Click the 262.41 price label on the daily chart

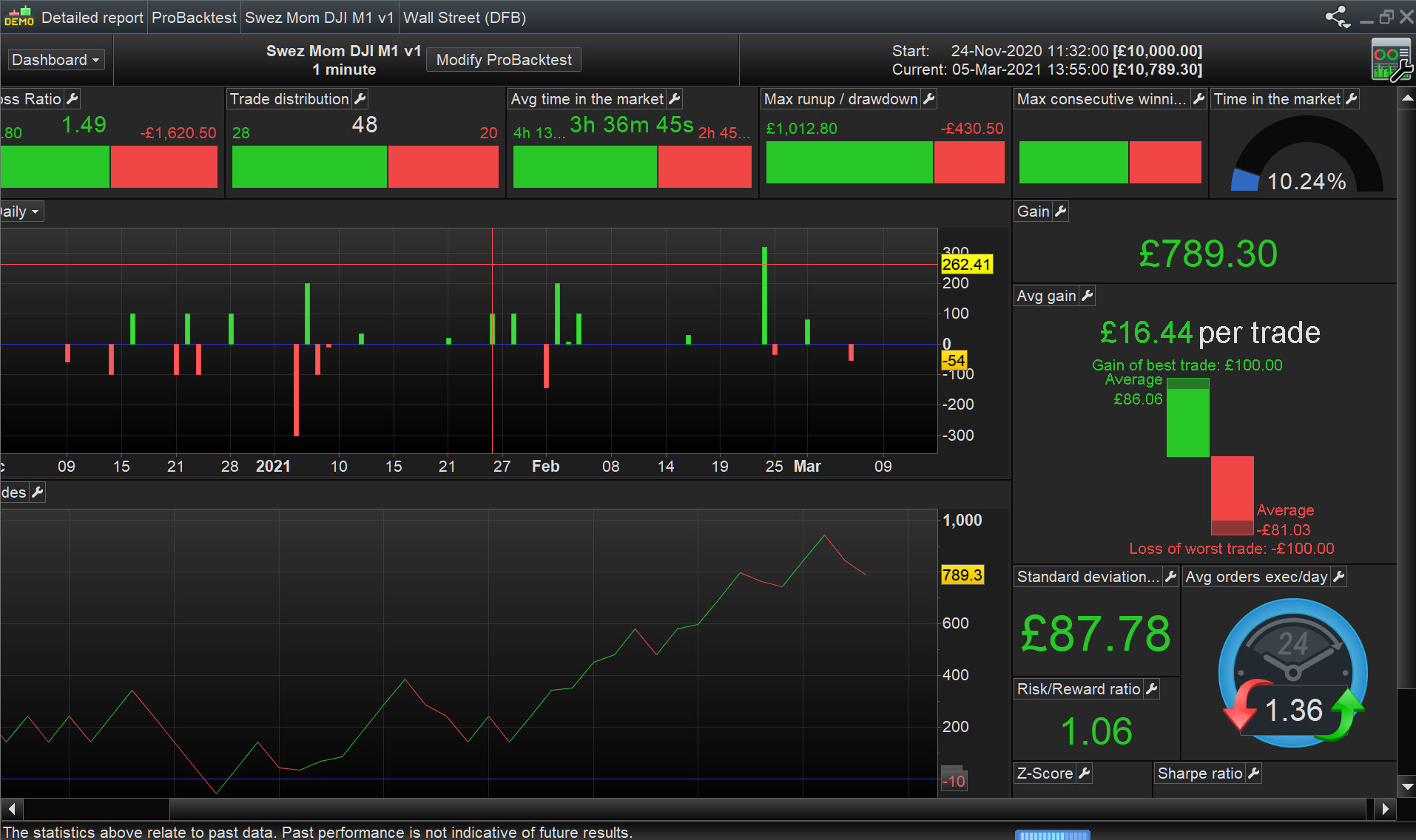coord(966,264)
